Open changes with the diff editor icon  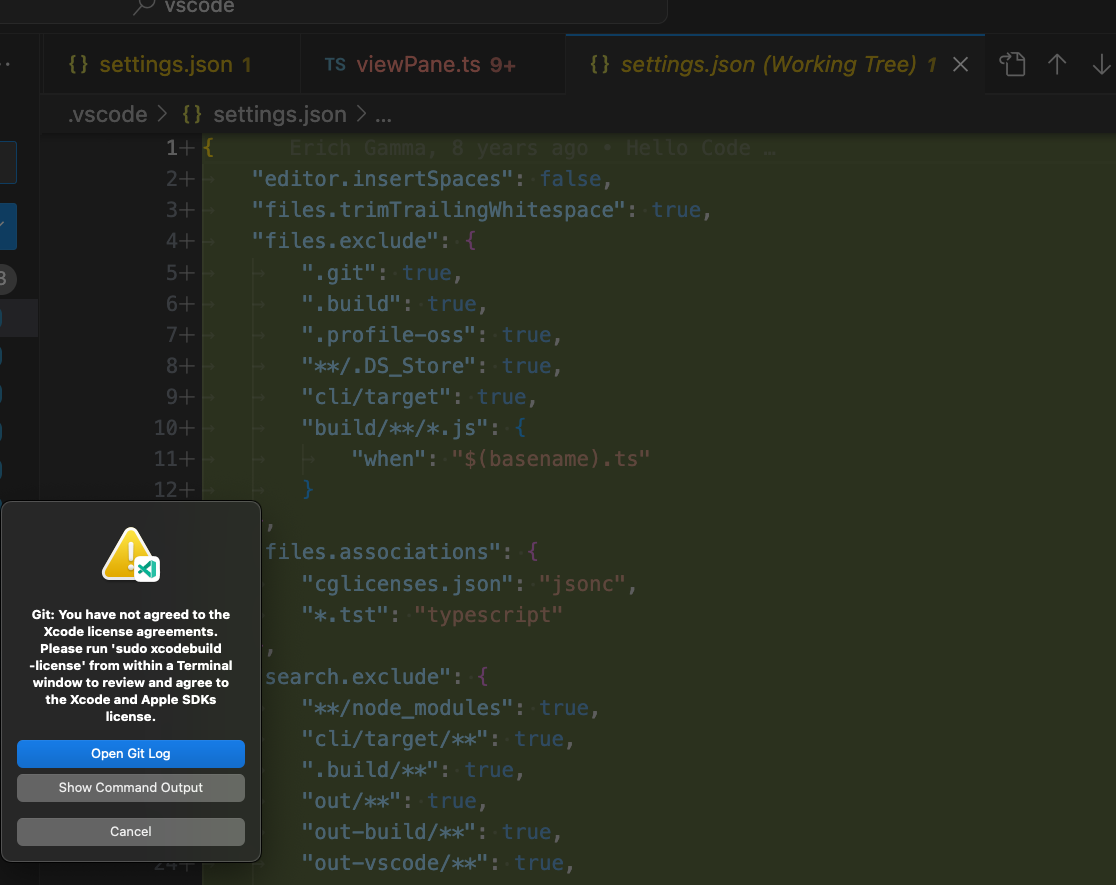[1013, 63]
